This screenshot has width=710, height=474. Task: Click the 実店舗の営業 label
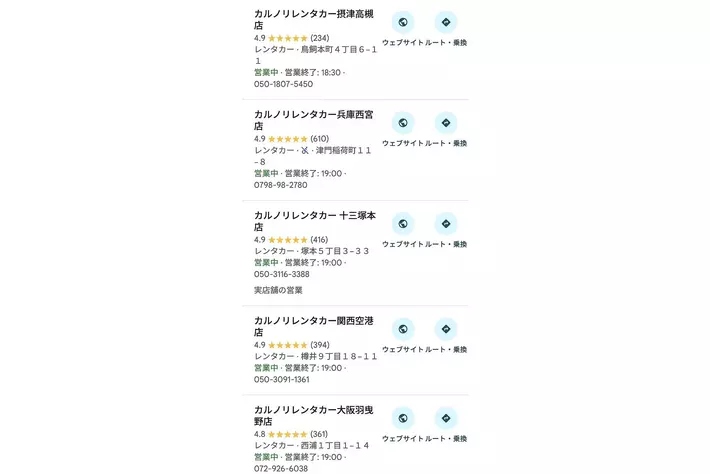click(278, 290)
